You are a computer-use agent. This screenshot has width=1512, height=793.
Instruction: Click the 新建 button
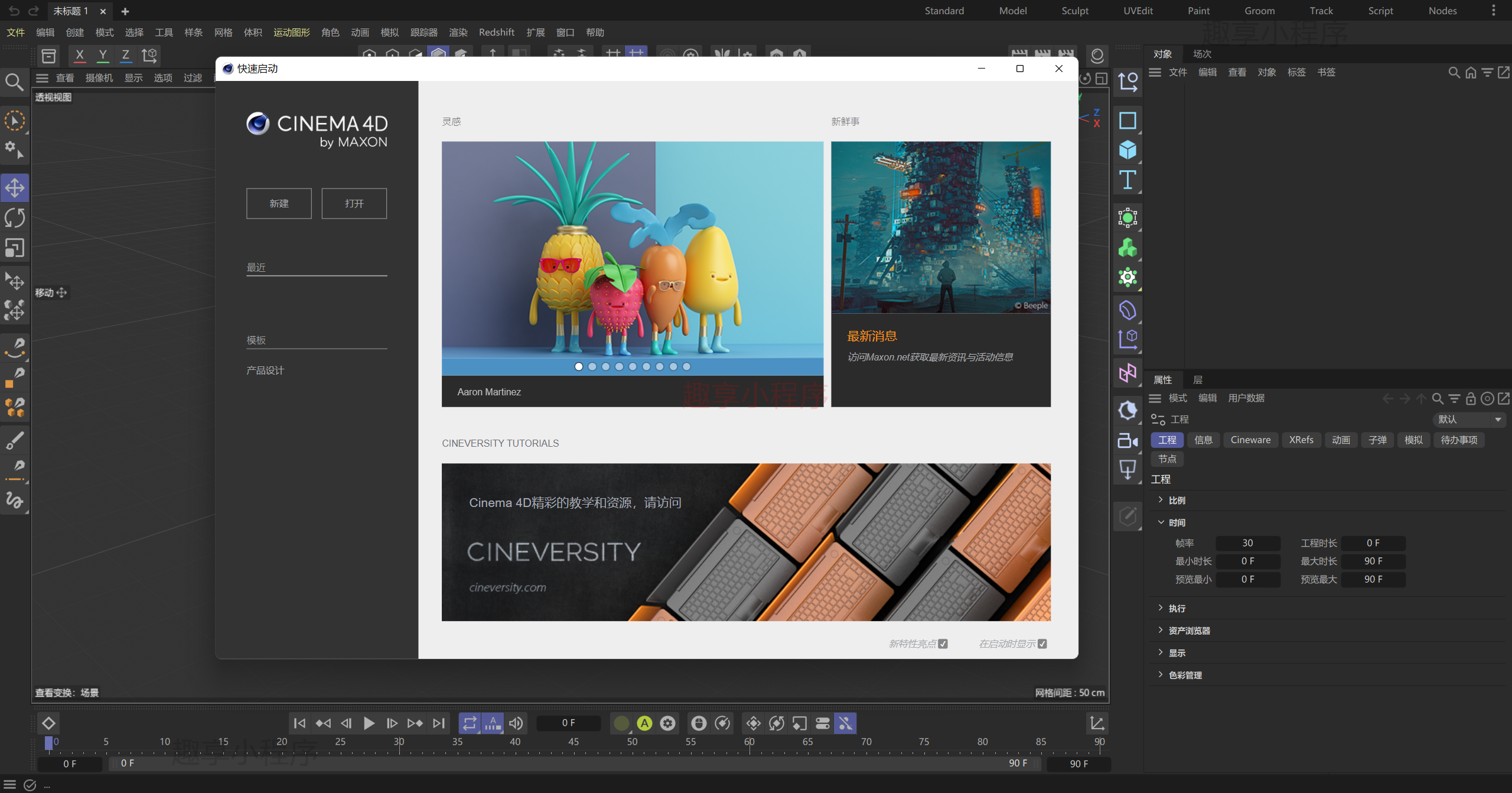click(279, 203)
